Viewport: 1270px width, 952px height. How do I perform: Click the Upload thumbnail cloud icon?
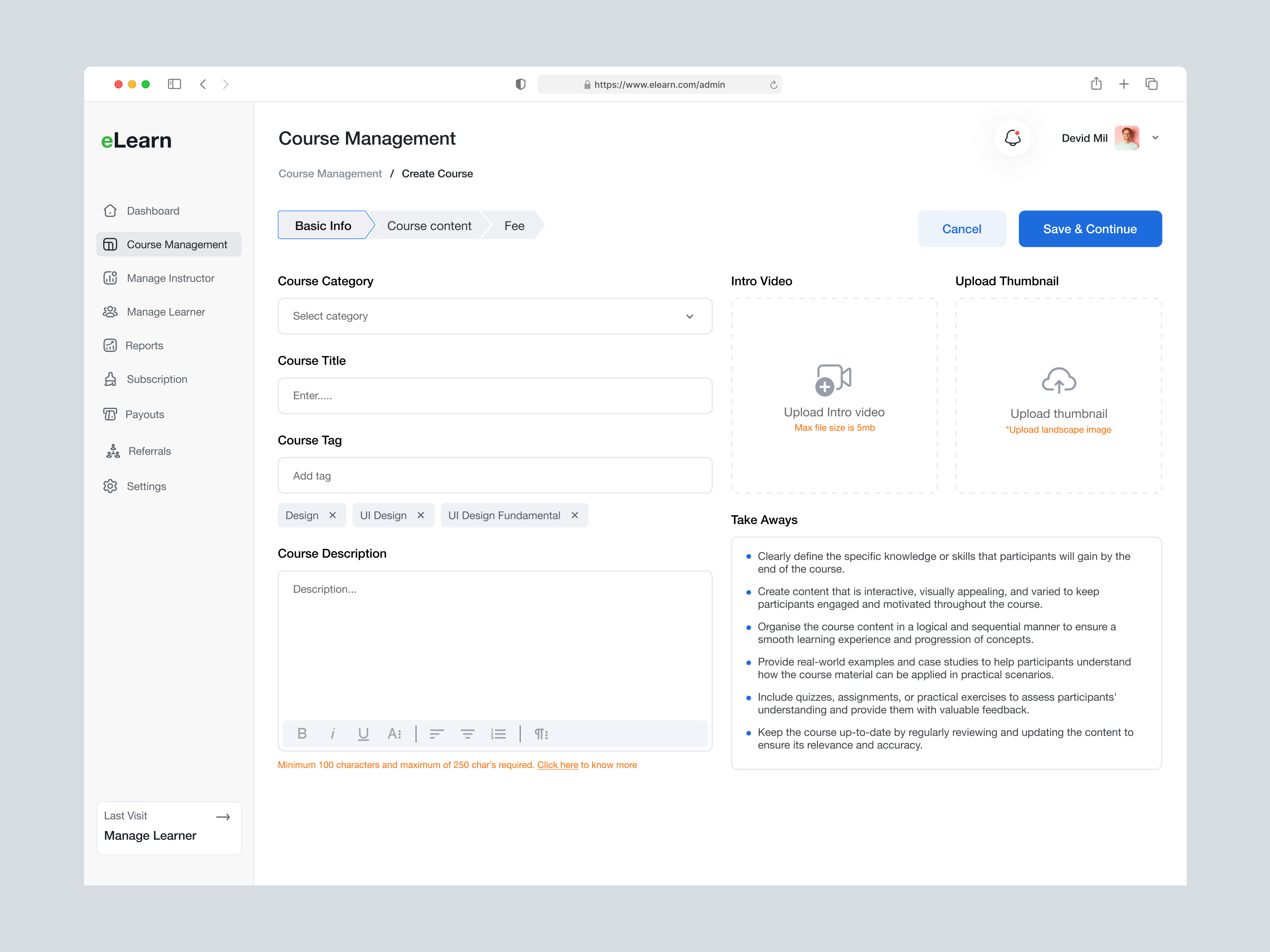tap(1058, 380)
